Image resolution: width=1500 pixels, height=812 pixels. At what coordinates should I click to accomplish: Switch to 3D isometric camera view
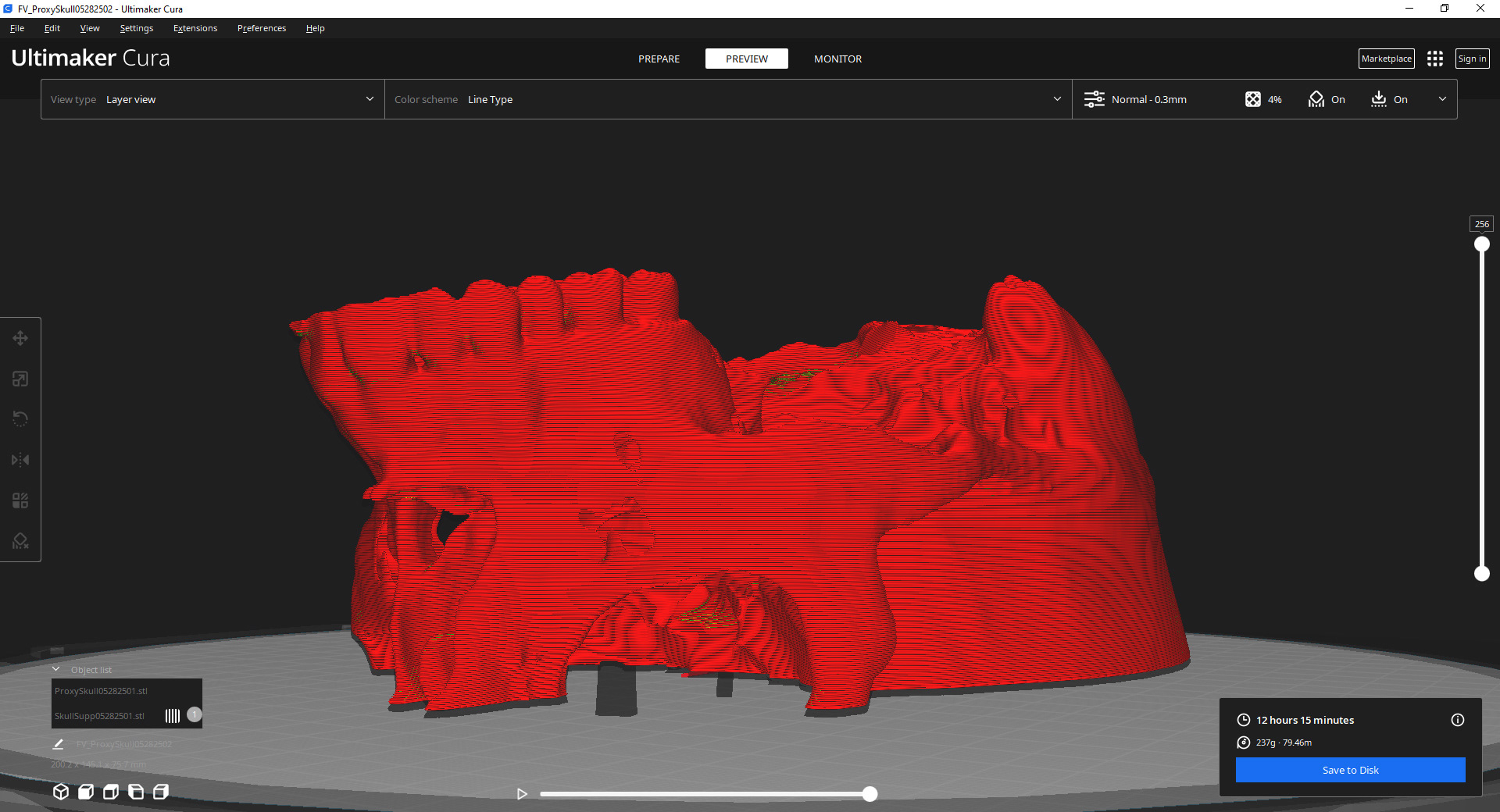(x=61, y=792)
